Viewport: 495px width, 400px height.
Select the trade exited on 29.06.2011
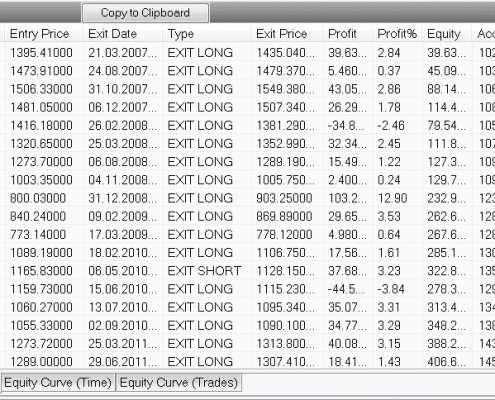247,362
